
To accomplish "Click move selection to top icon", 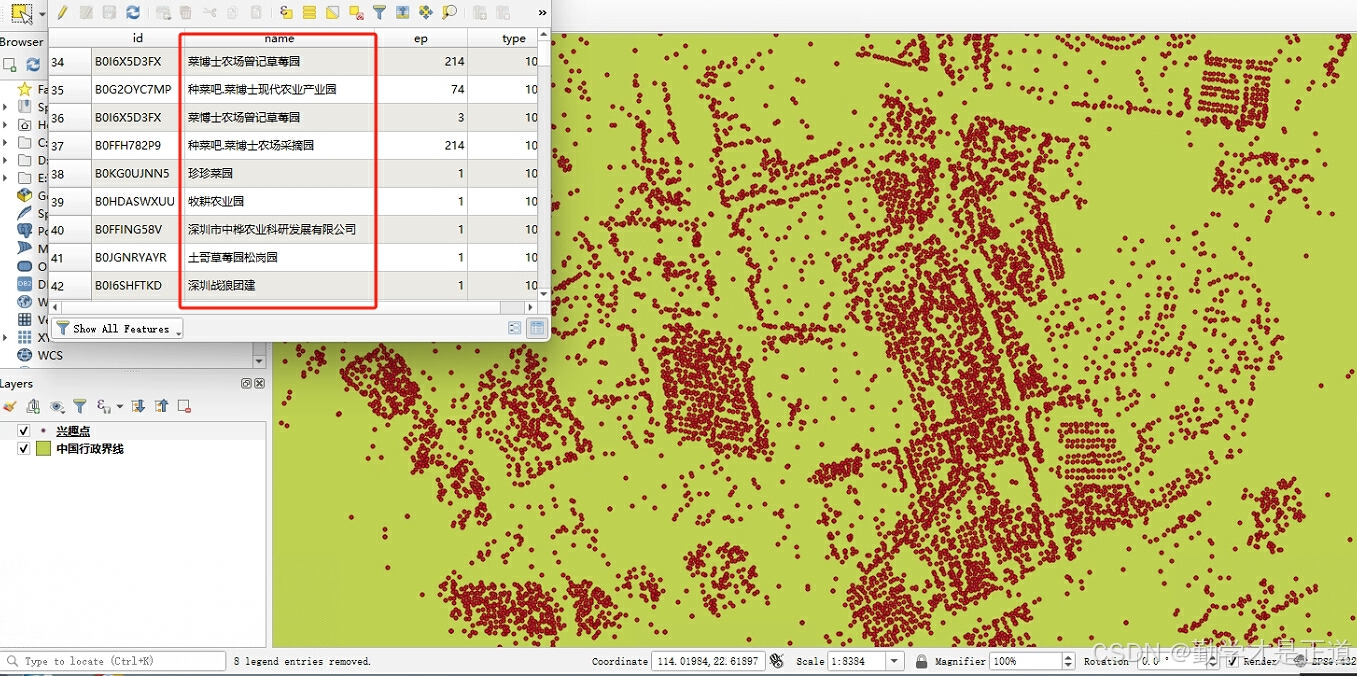I will (402, 13).
